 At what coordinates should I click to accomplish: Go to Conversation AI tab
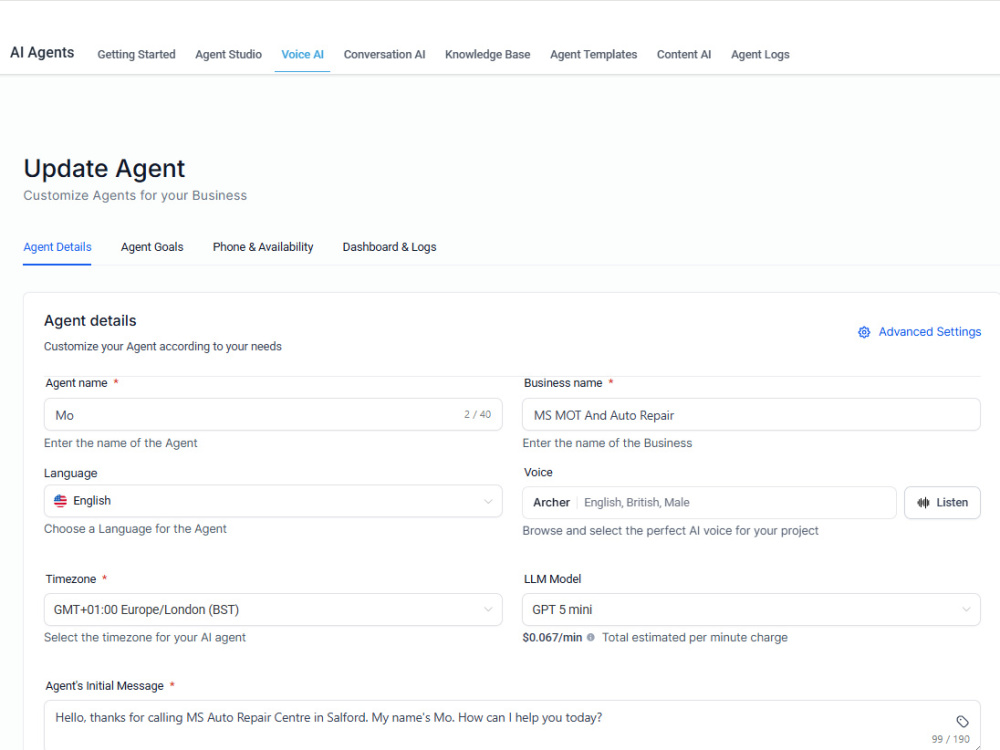click(x=385, y=55)
